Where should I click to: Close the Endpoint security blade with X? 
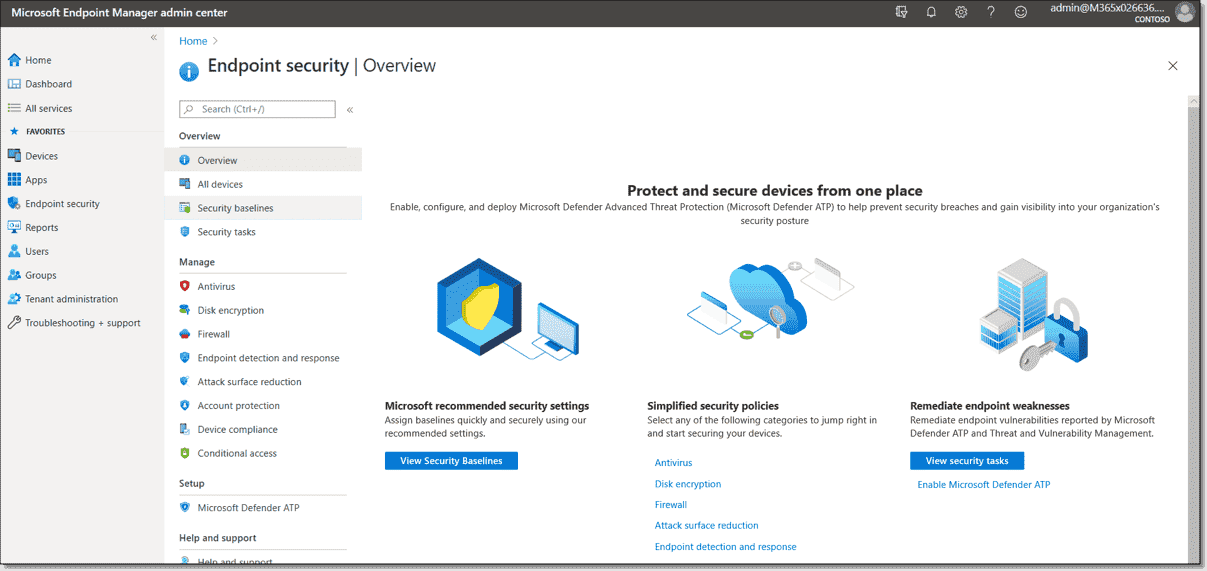pos(1173,66)
